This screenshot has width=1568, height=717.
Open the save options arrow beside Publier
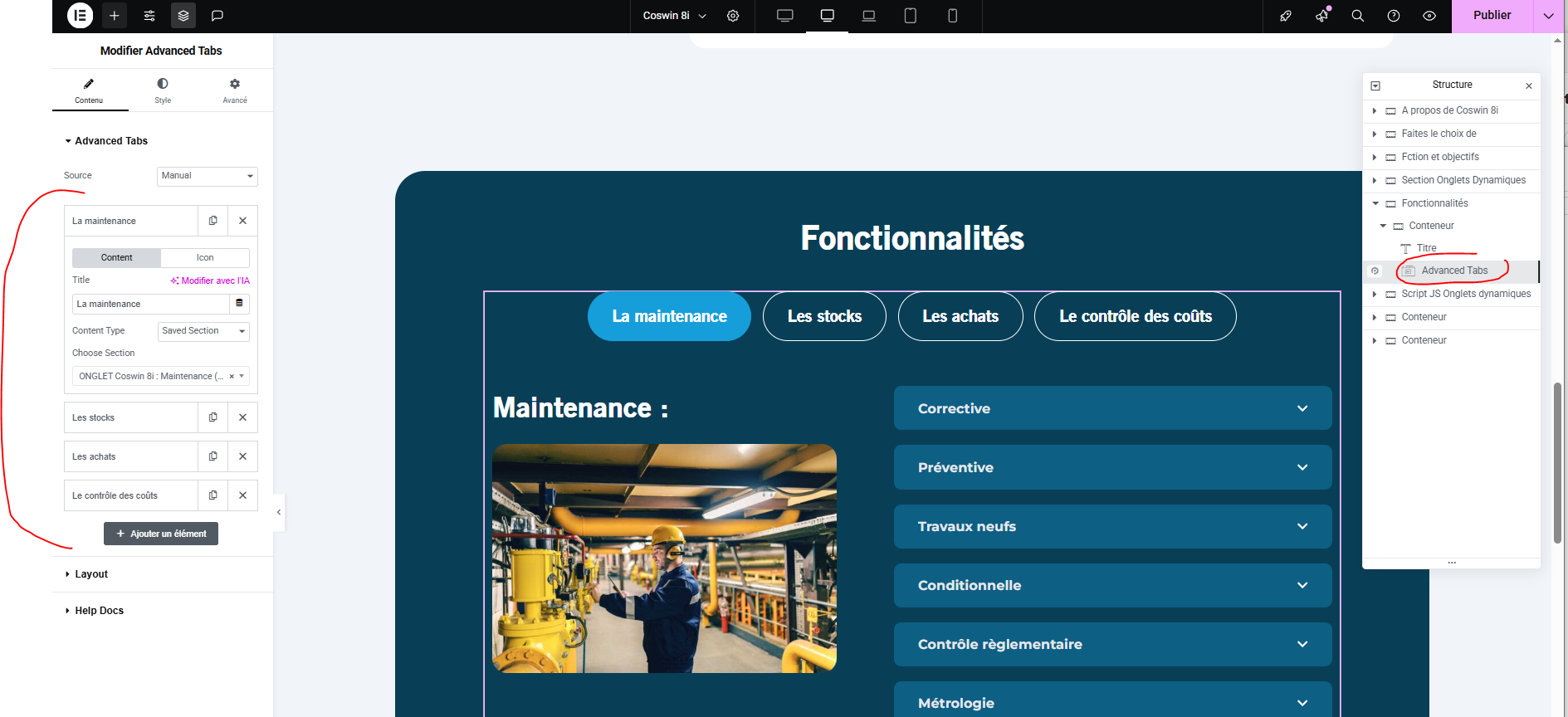pos(1549,16)
